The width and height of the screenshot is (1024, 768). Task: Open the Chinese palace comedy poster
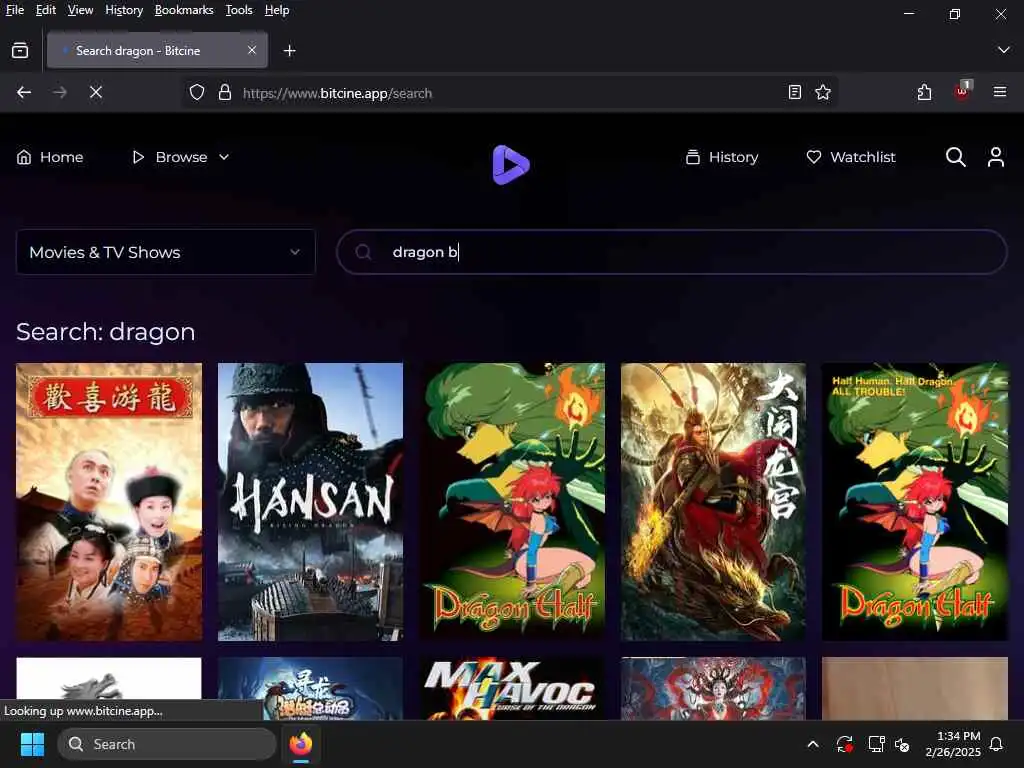pyautogui.click(x=109, y=502)
